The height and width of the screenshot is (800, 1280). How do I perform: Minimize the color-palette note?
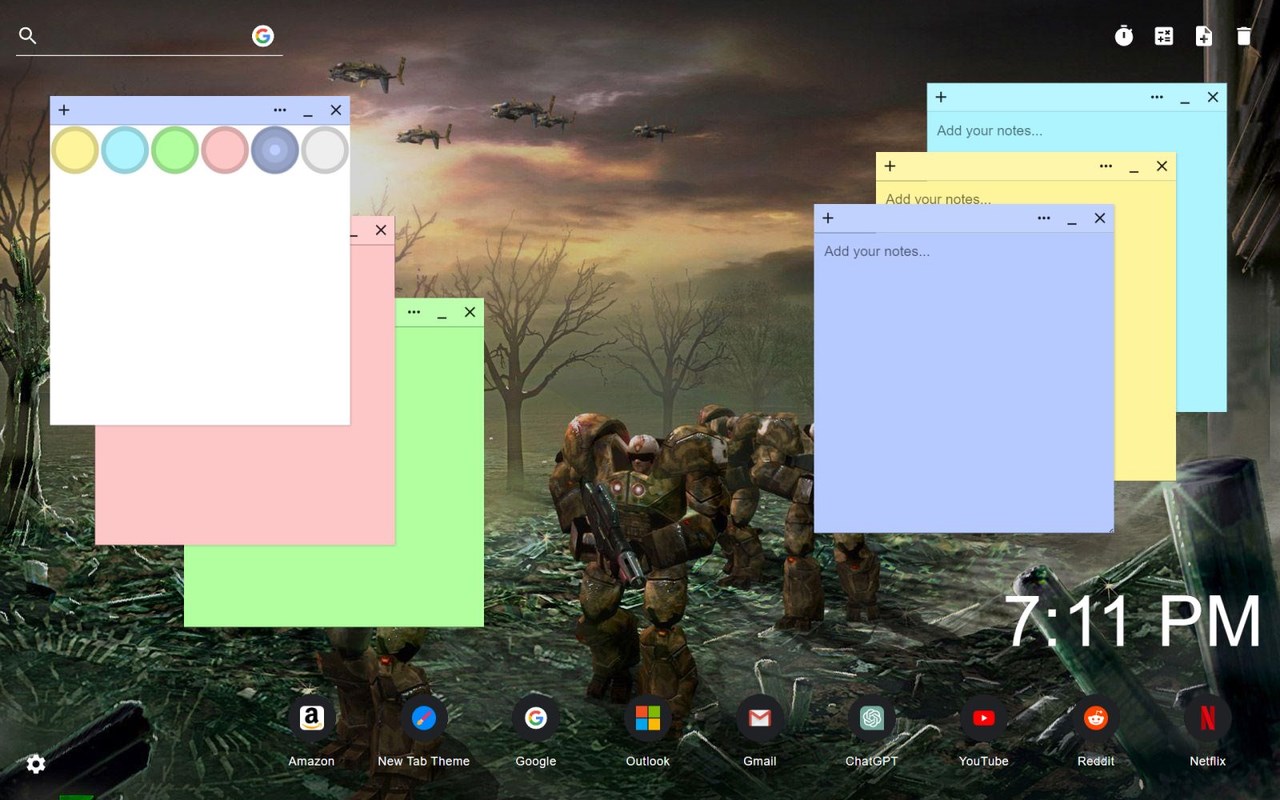pyautogui.click(x=308, y=112)
